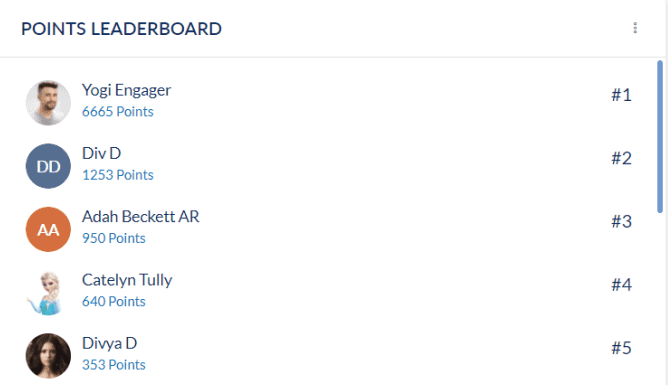
Task: Click the orange AA avatar icon
Action: [x=48, y=229]
